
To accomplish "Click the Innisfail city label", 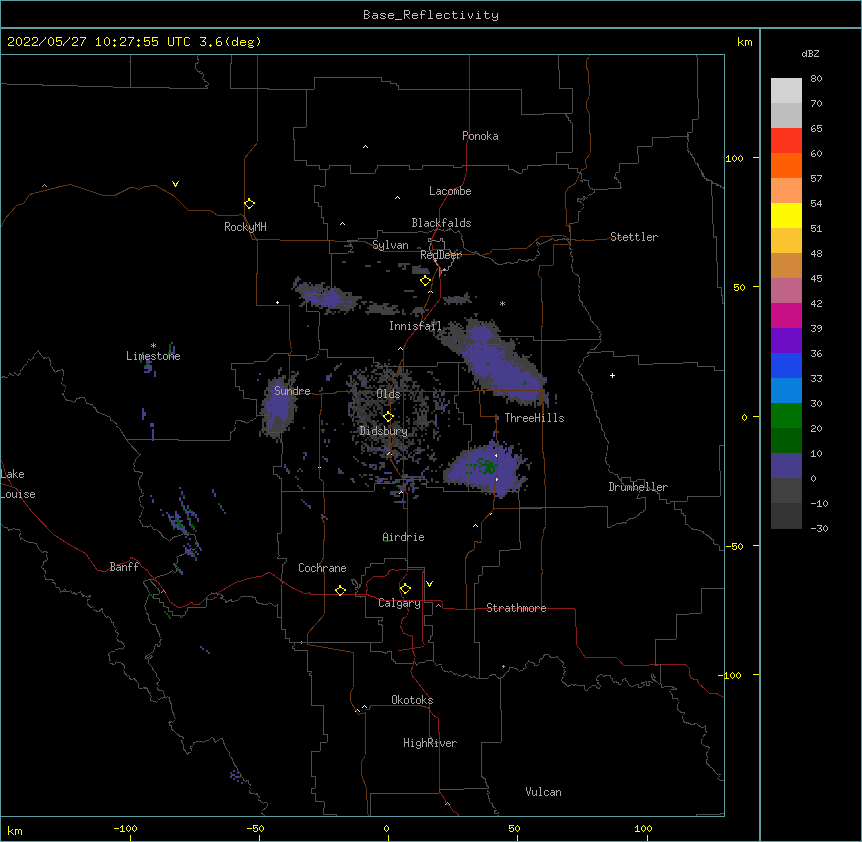I will pos(415,326).
